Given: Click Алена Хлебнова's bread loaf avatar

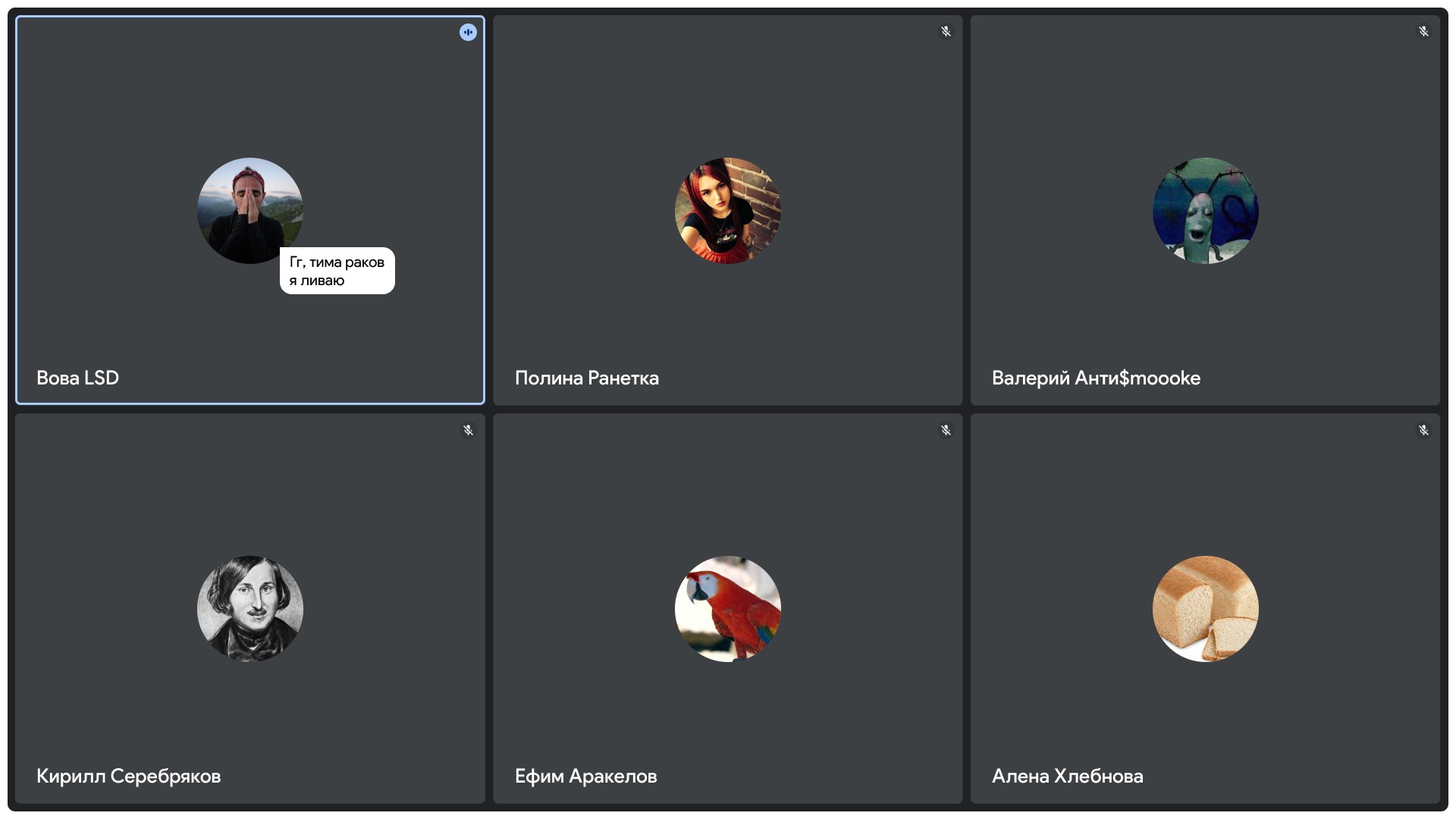Looking at the screenshot, I should click(x=1205, y=608).
